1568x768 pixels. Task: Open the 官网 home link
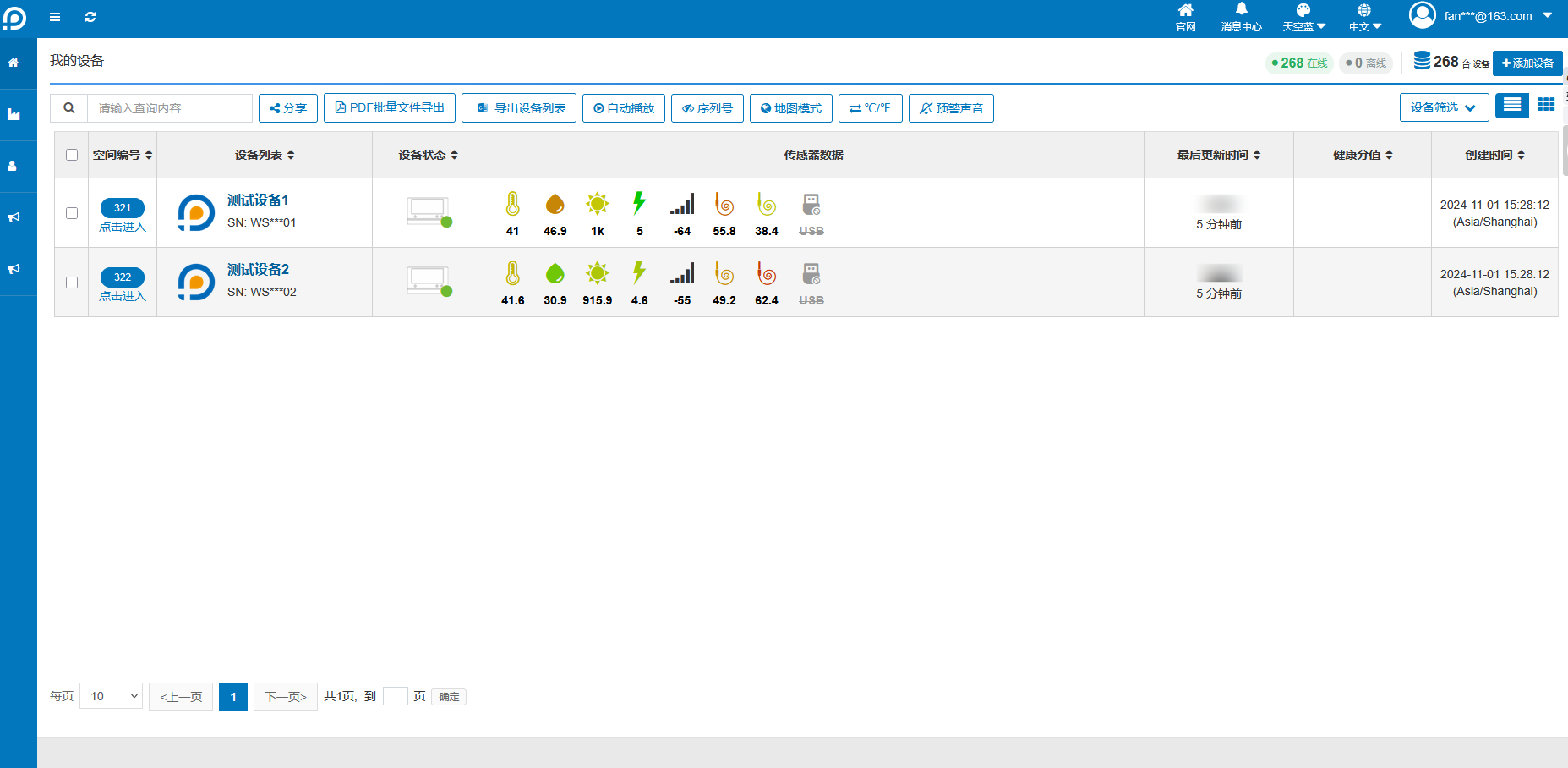pos(1186,17)
